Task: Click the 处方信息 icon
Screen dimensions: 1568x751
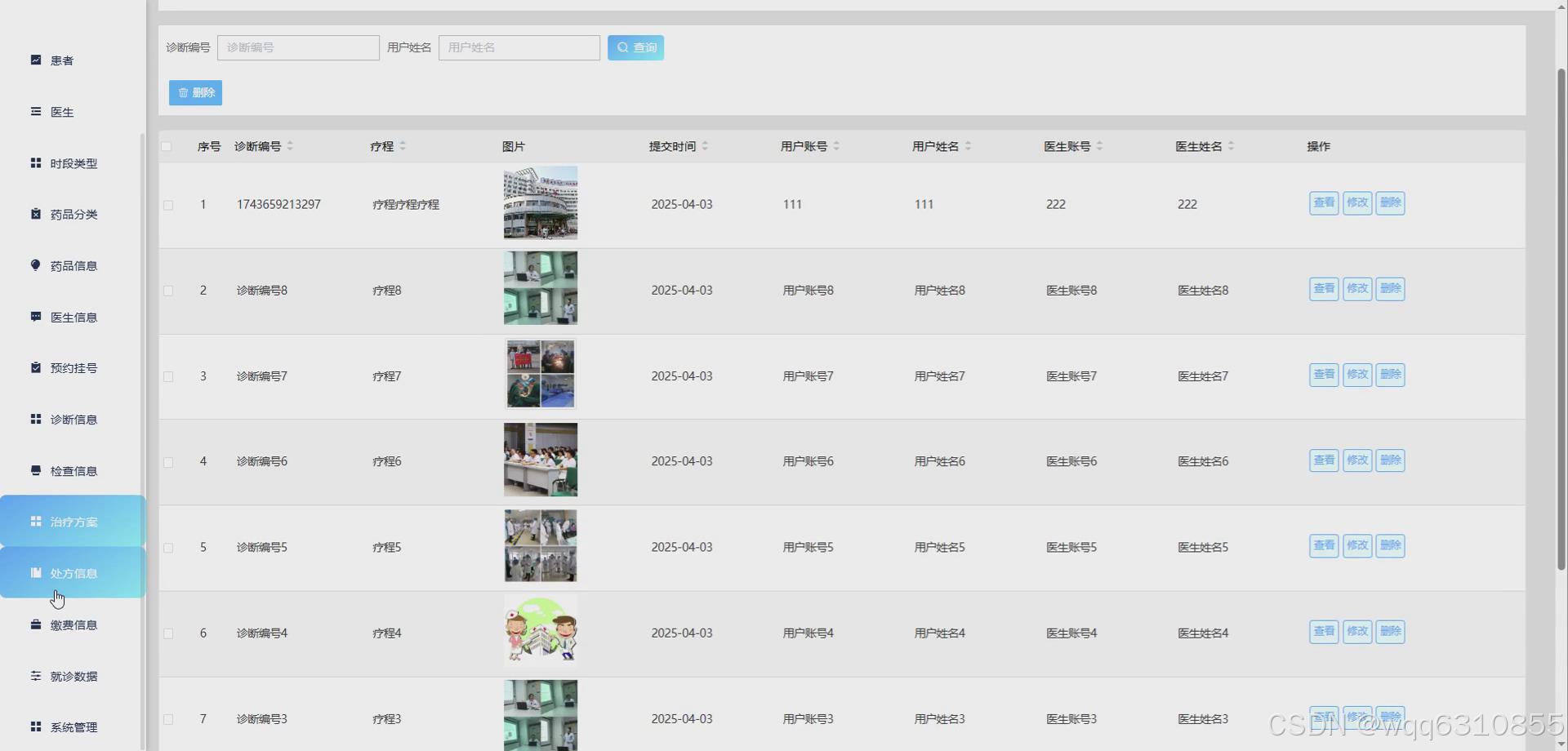Action: pyautogui.click(x=36, y=572)
